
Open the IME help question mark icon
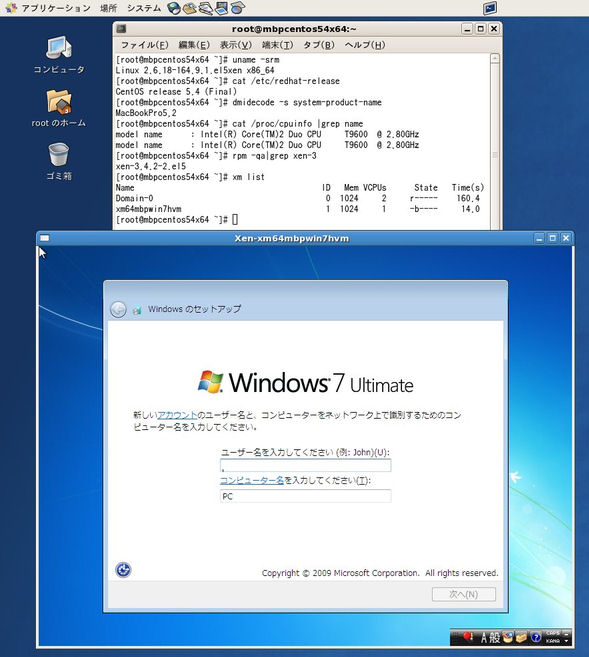click(x=536, y=637)
